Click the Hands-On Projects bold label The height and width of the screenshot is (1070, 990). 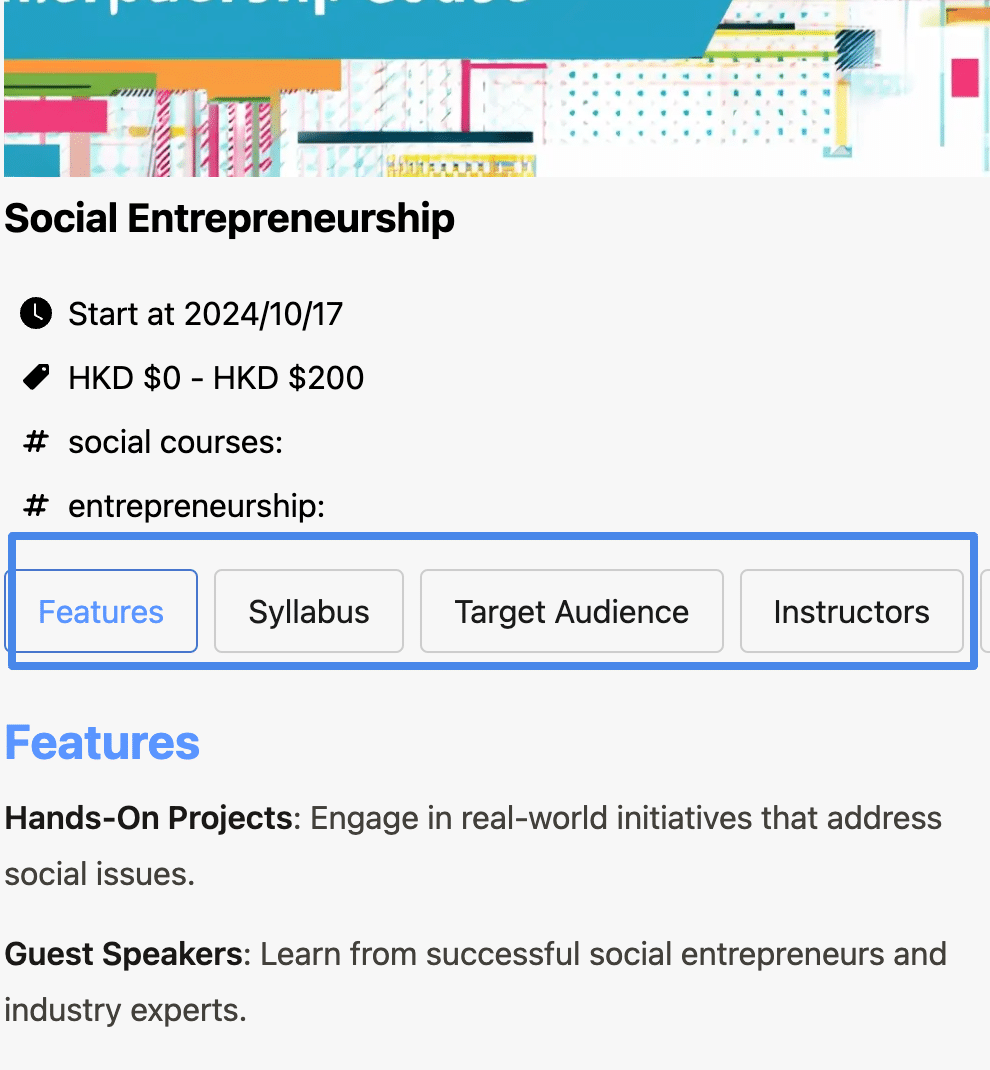click(x=149, y=818)
